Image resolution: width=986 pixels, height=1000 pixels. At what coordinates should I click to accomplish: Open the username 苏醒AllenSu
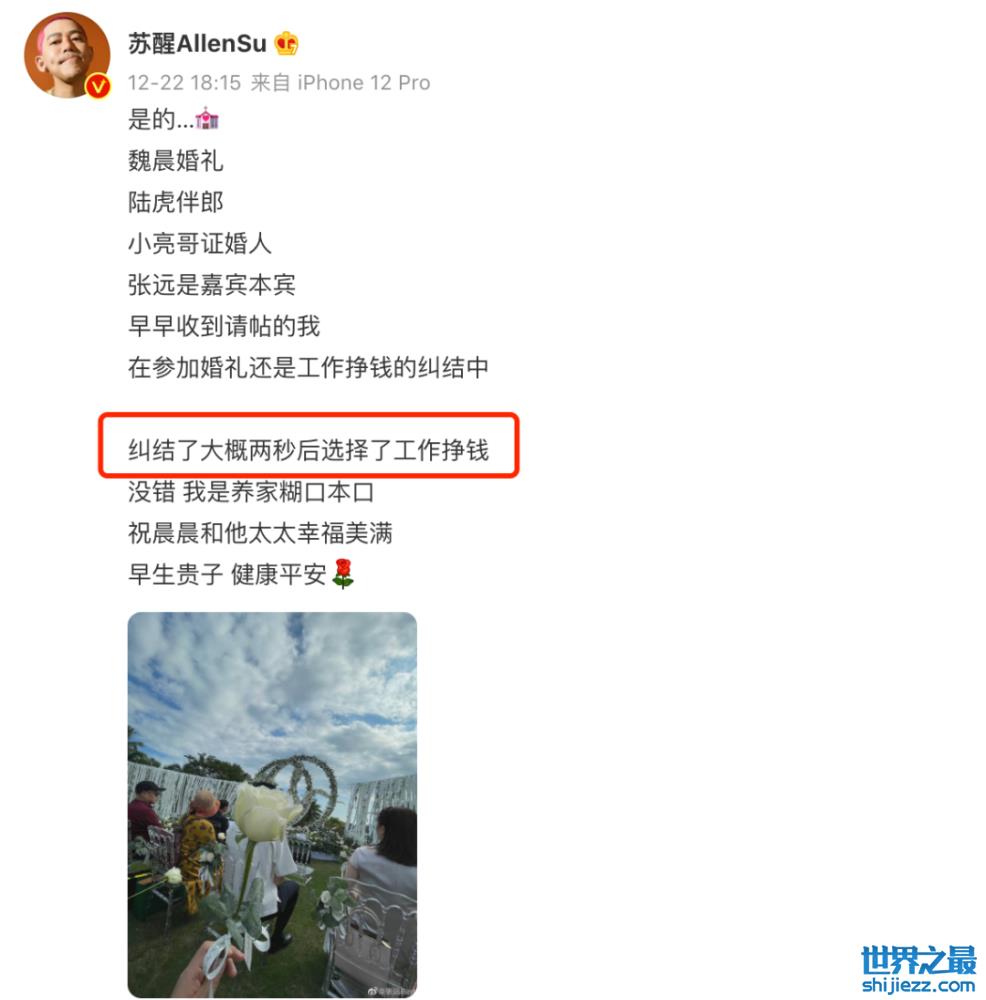pyautogui.click(x=197, y=43)
